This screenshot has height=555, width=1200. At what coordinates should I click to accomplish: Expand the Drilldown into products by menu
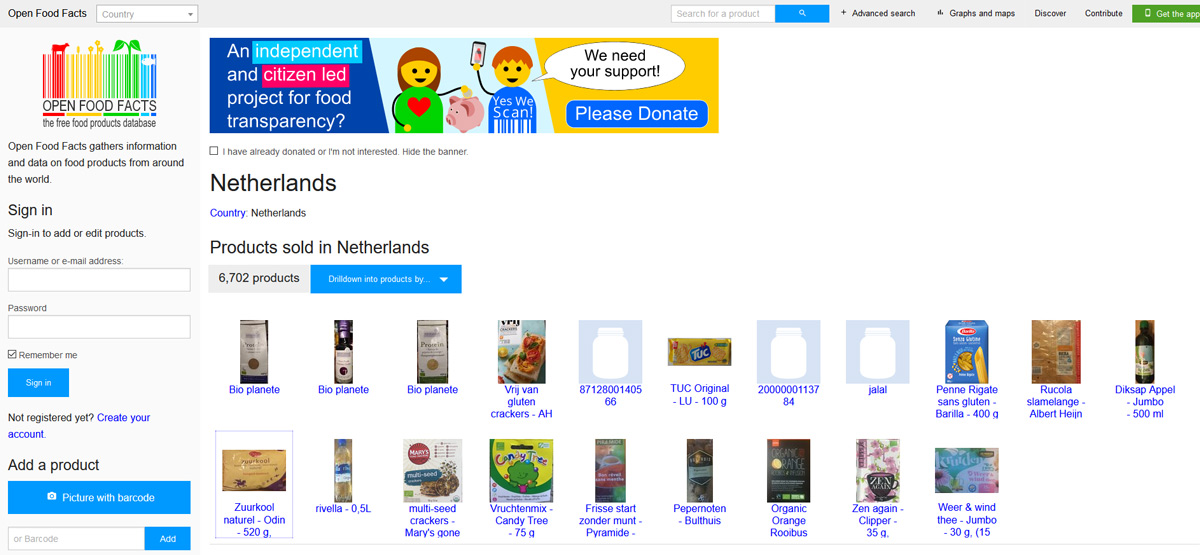(x=386, y=279)
